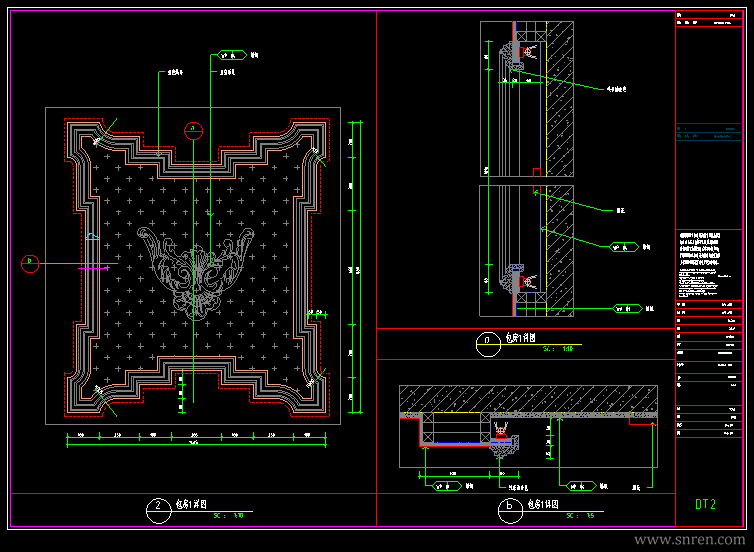Select the upper moulding profile in detail a

pyautogui.click(x=511, y=56)
